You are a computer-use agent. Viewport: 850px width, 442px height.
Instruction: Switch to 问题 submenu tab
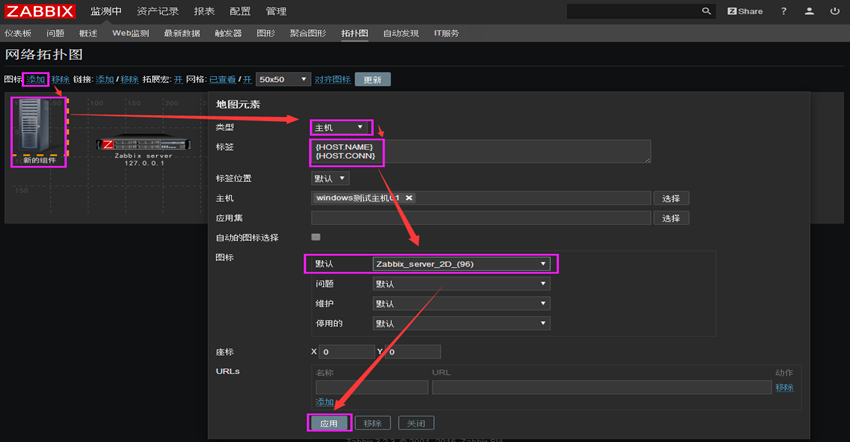[55, 33]
